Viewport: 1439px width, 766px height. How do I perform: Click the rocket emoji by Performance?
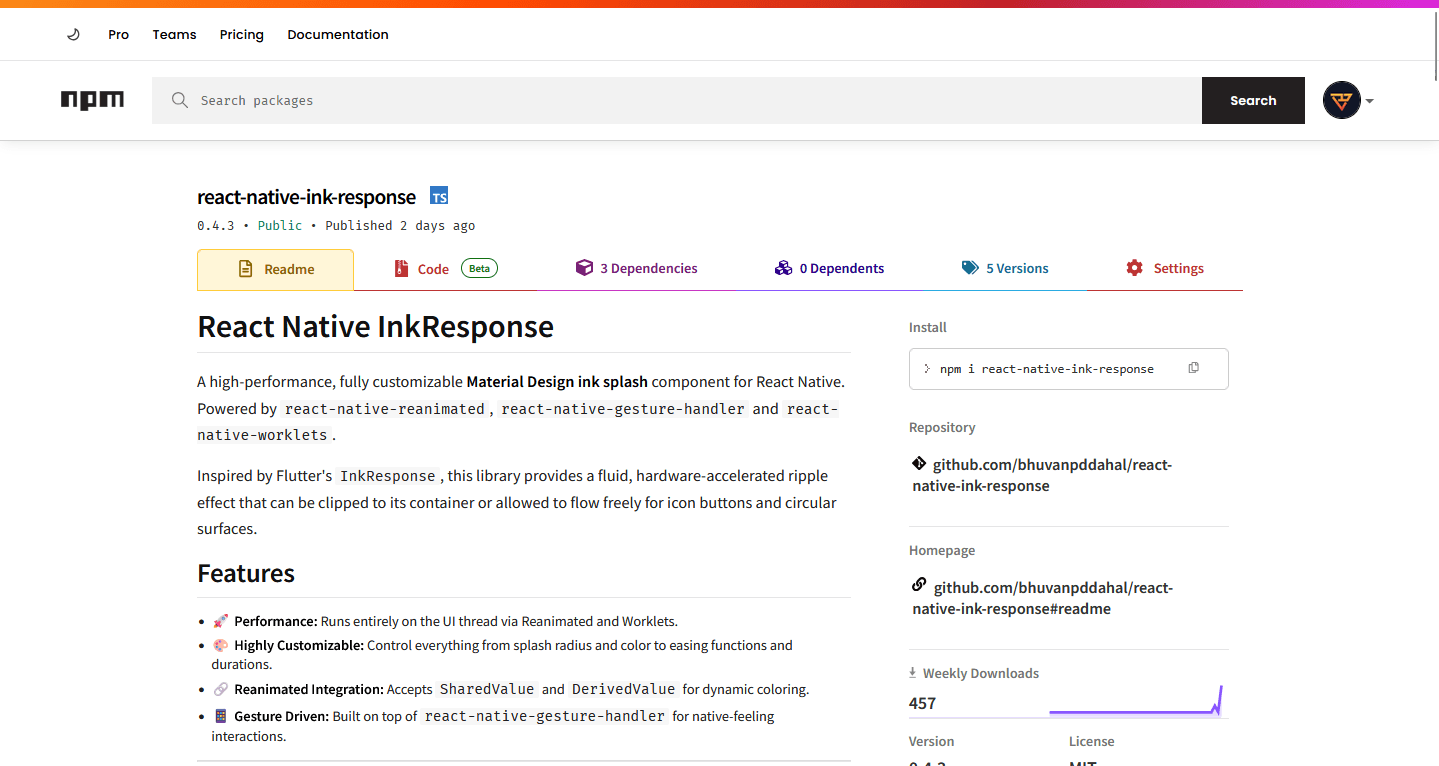click(221, 621)
